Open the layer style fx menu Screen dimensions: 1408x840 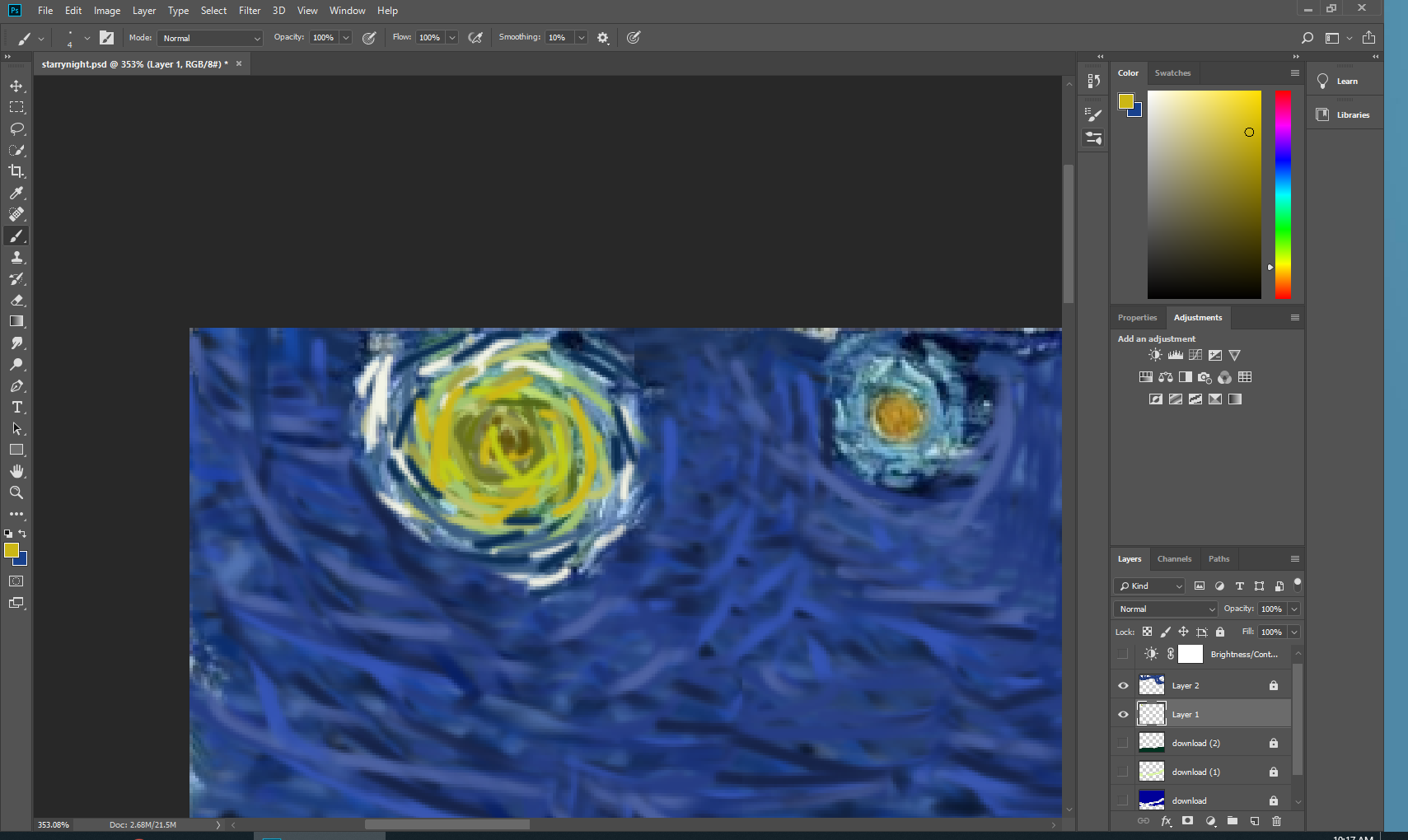(1166, 821)
